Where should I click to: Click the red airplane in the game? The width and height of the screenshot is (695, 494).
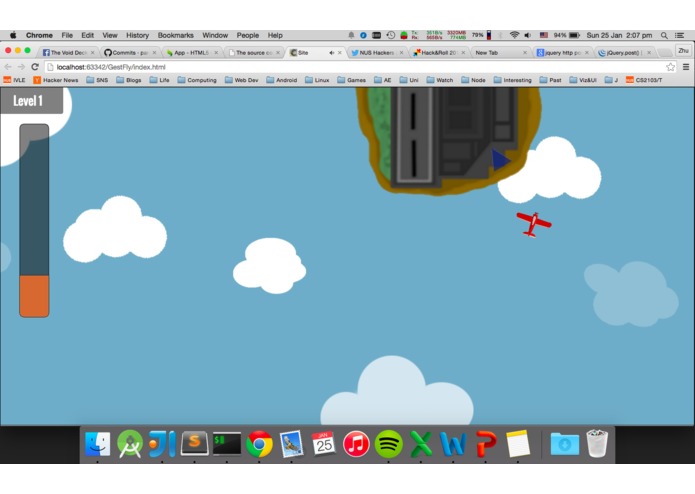[x=534, y=224]
